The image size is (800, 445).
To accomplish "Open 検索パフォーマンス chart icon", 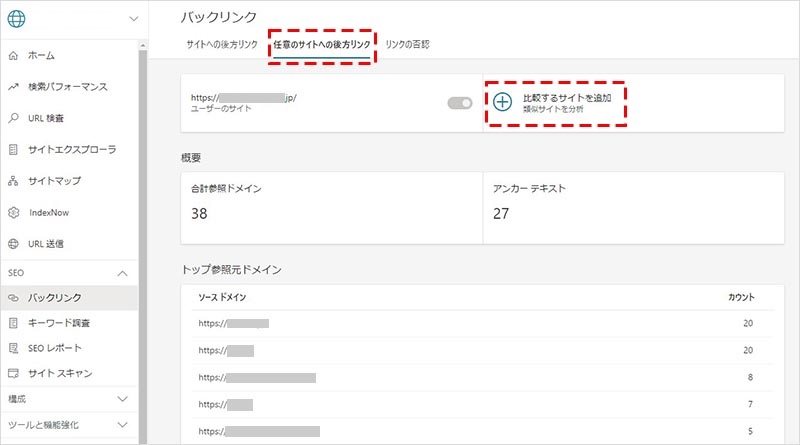I will [x=13, y=87].
